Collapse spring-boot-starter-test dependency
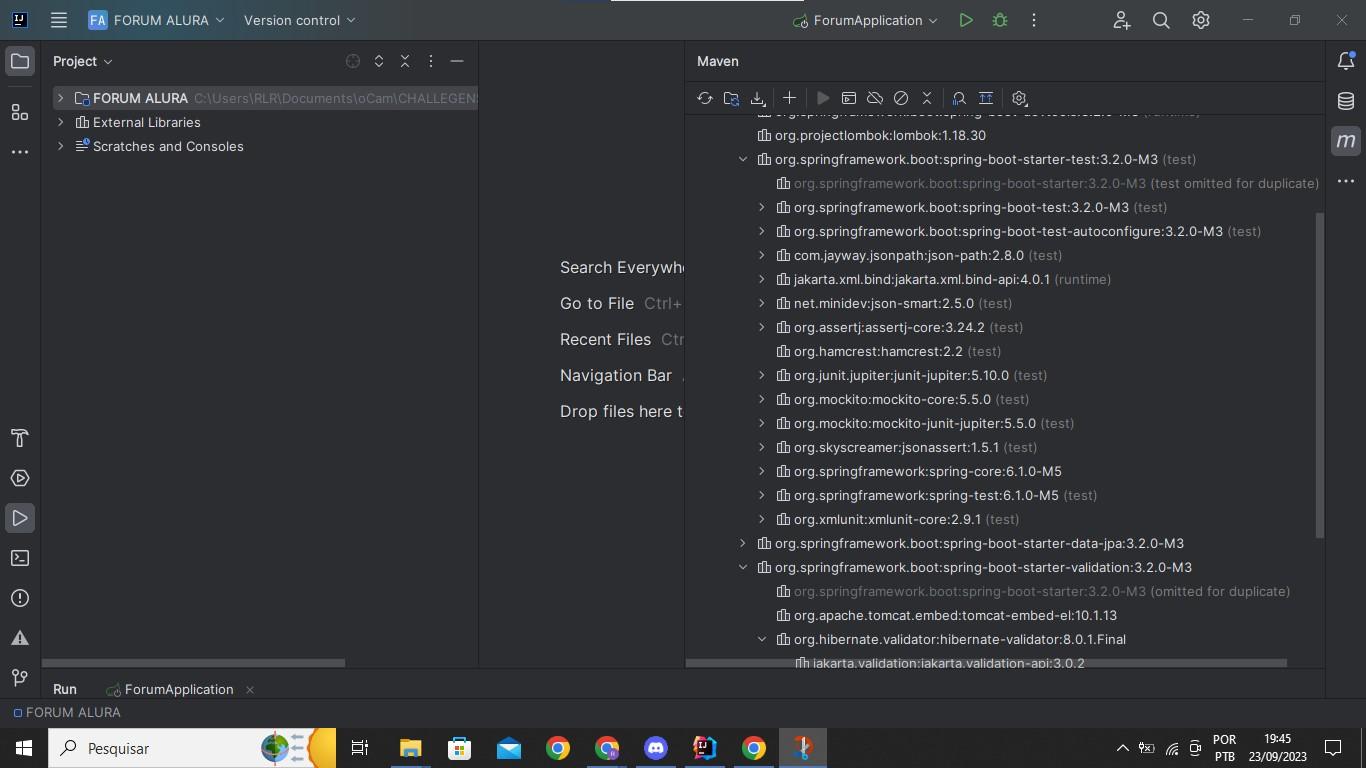1366x768 pixels. (x=743, y=159)
